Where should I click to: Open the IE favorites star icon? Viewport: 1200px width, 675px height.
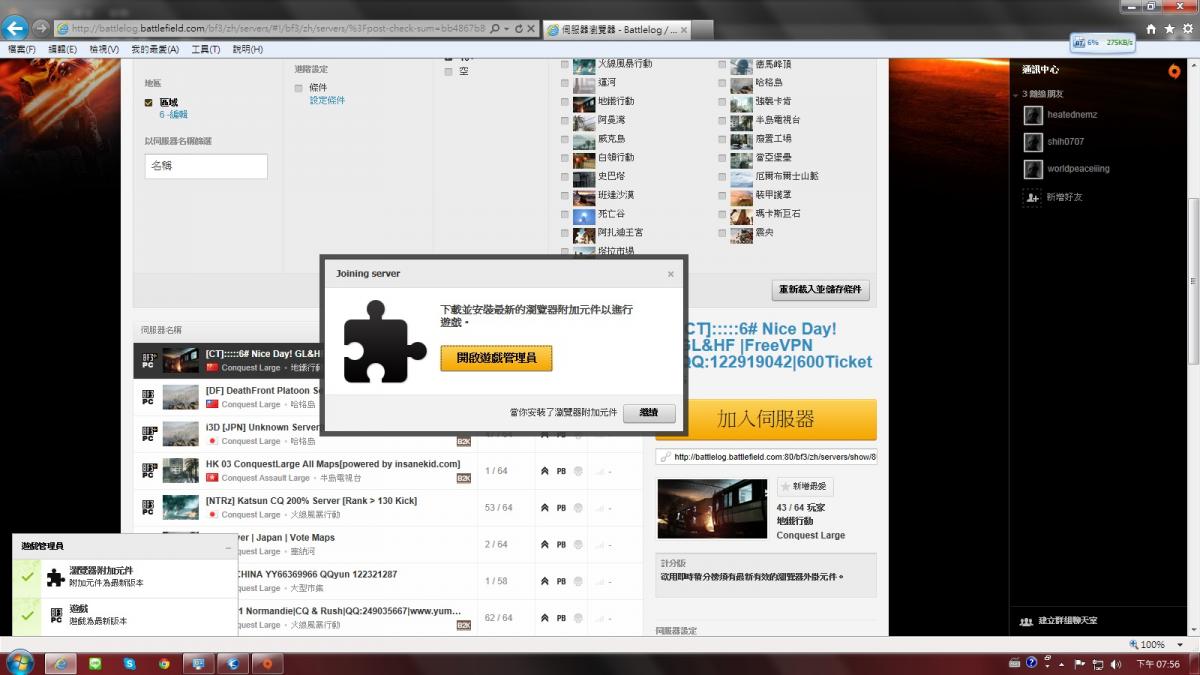click(x=1169, y=29)
